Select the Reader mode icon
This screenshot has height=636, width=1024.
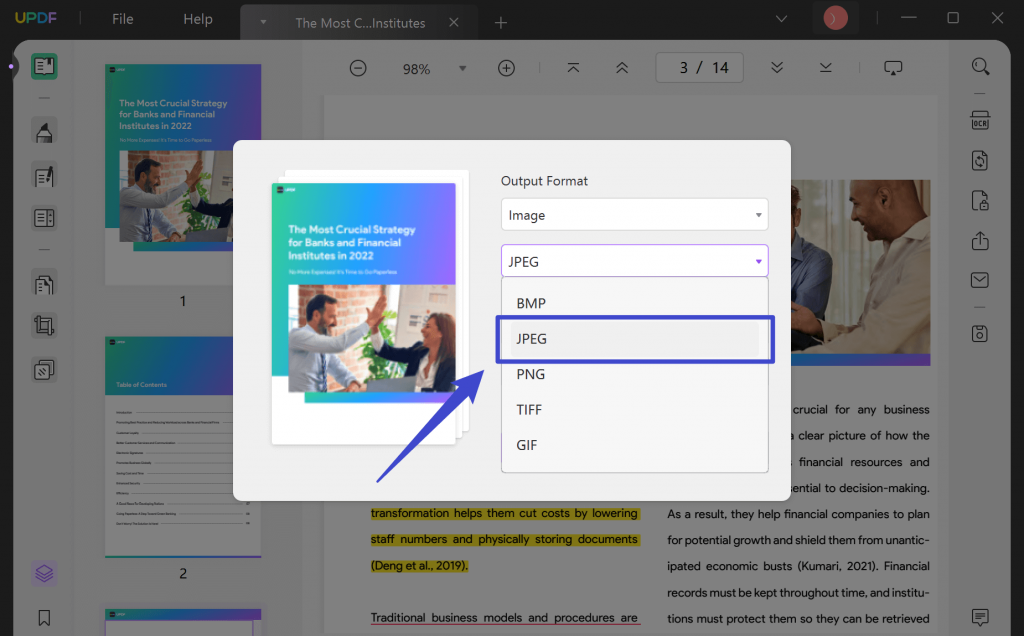point(44,67)
